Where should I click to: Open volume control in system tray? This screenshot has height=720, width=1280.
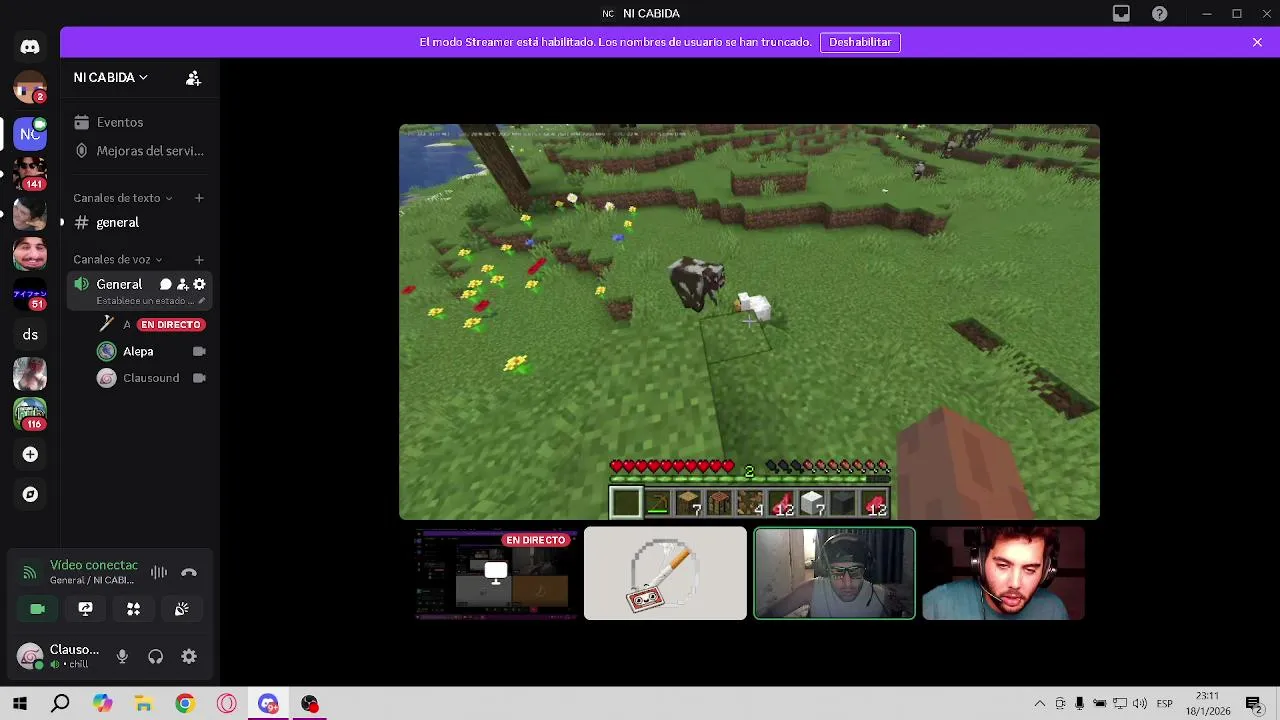(1140, 704)
